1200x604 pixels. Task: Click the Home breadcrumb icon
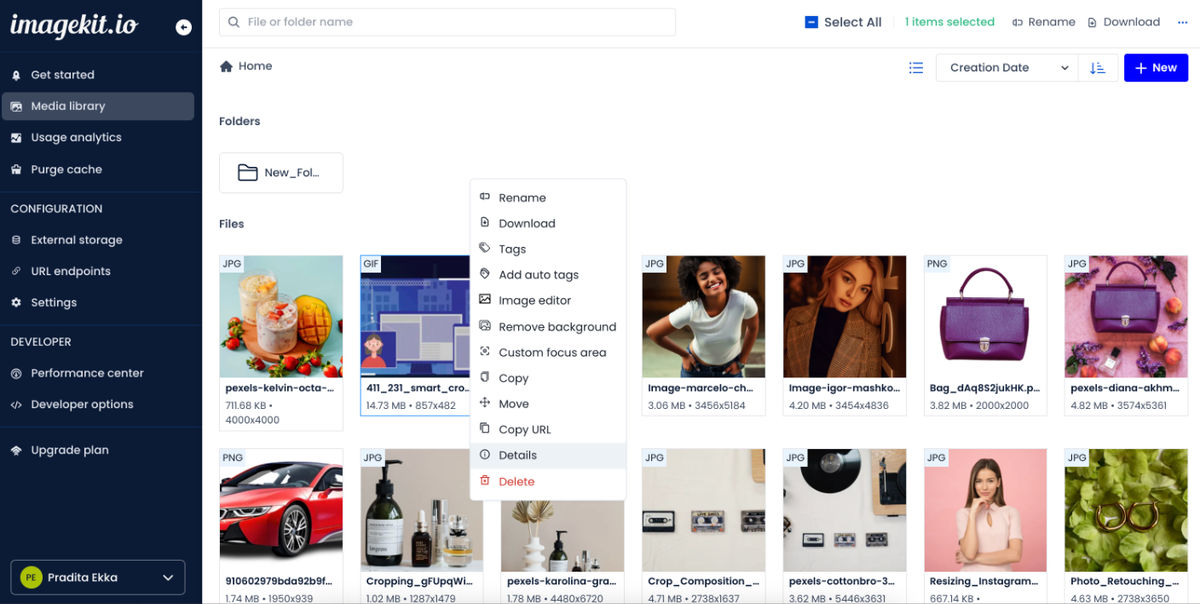226,65
